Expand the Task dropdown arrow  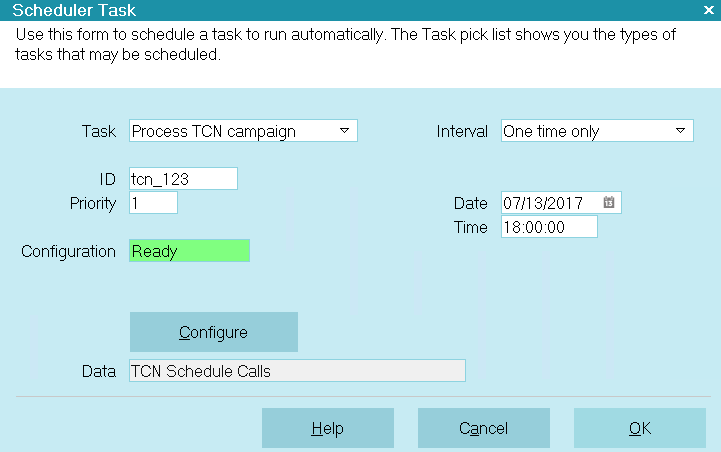[x=344, y=131]
